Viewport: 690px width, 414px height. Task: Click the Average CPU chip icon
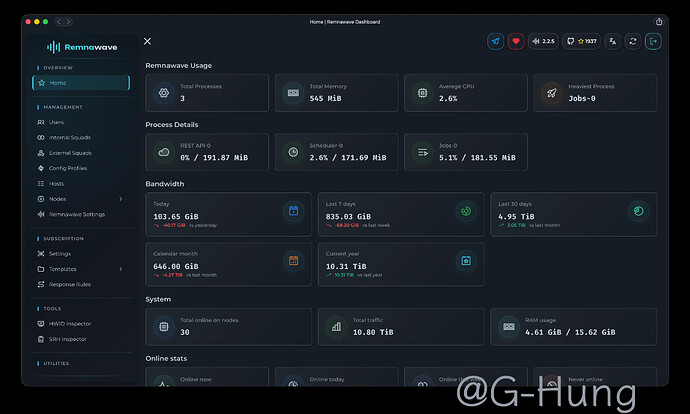pos(422,93)
